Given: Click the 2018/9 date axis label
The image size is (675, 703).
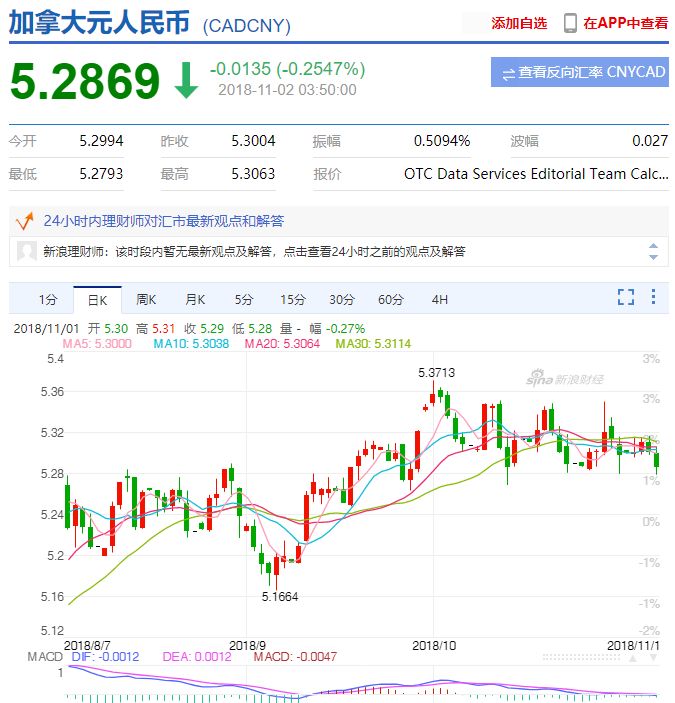Looking at the screenshot, I should [x=247, y=646].
